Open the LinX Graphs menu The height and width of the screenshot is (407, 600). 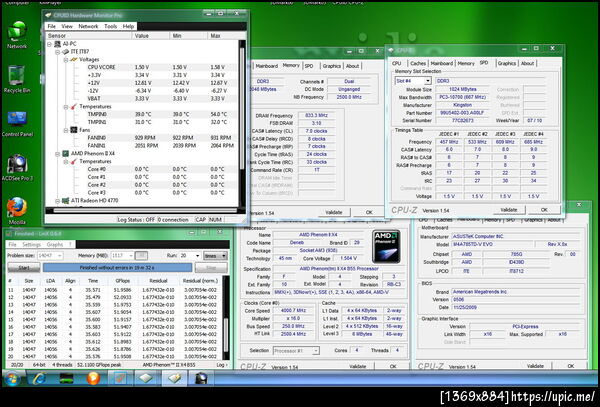(x=55, y=244)
